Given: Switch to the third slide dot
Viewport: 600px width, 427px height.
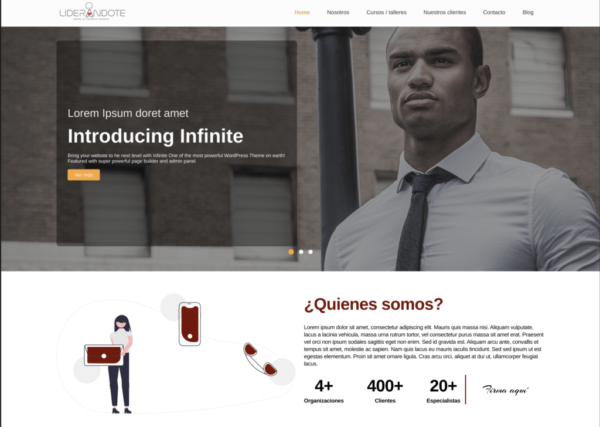Looking at the screenshot, I should tap(310, 252).
